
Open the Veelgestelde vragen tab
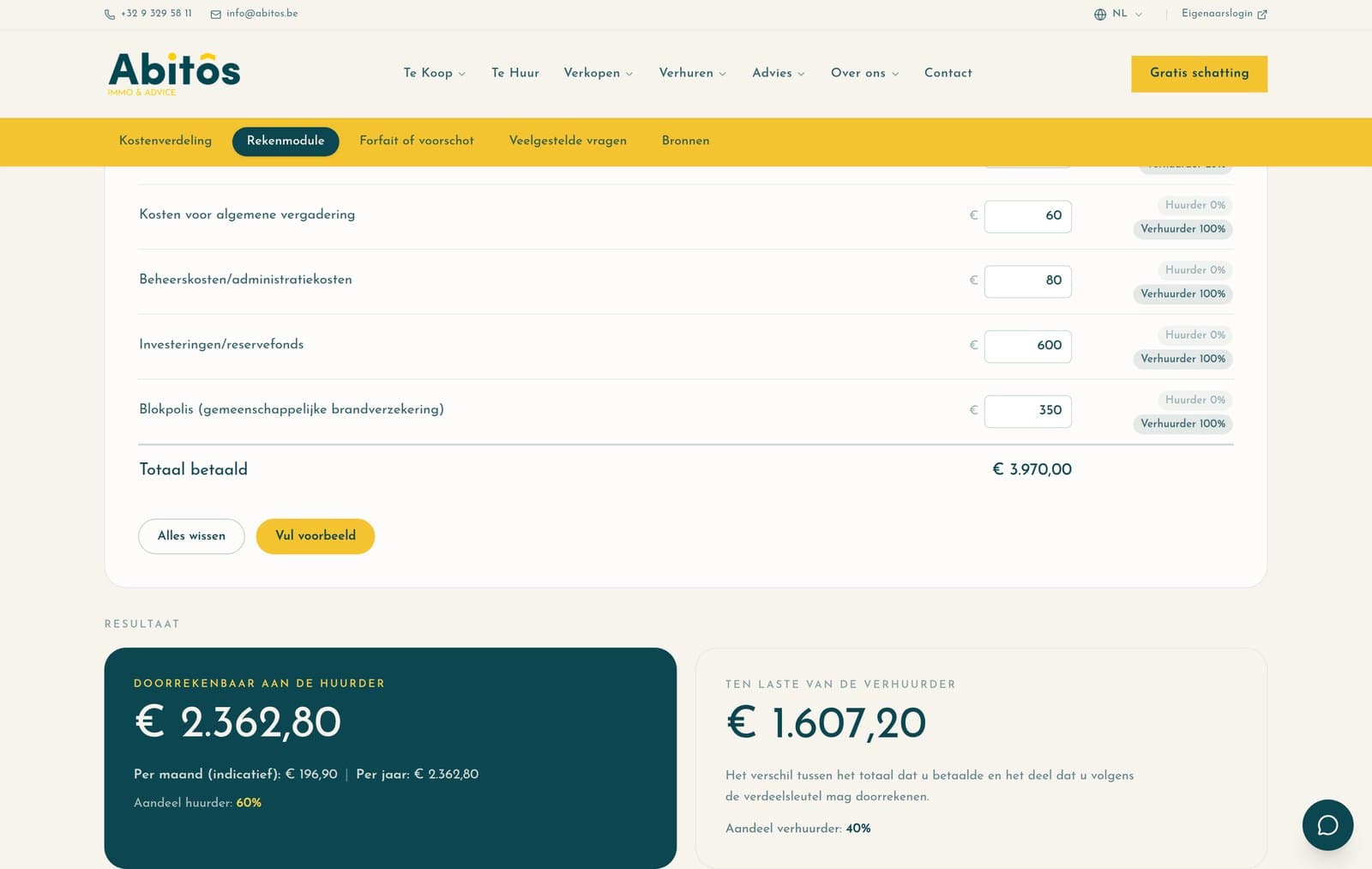coord(568,141)
